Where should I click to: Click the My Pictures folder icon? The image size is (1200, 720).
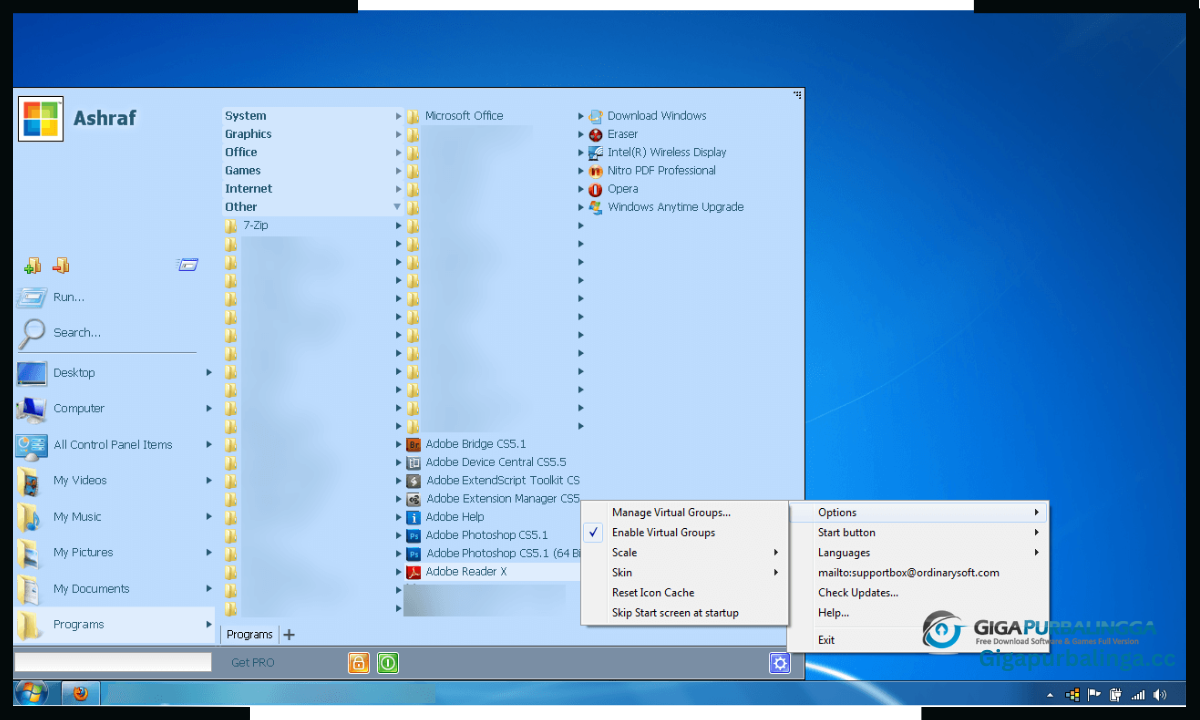click(30, 553)
